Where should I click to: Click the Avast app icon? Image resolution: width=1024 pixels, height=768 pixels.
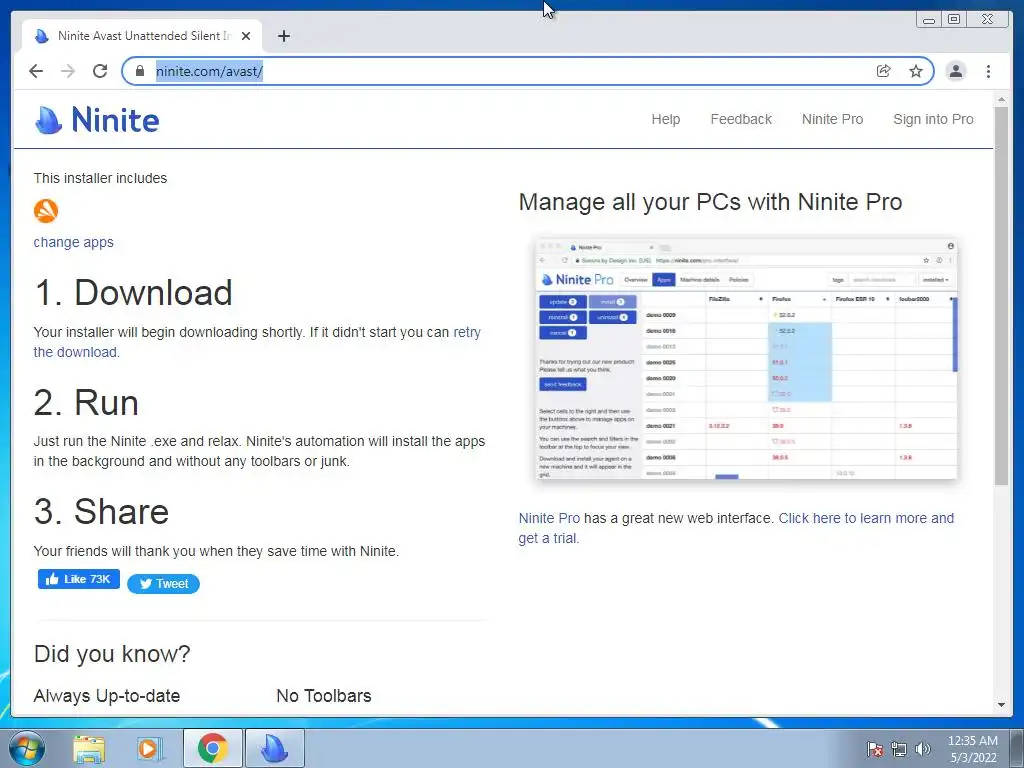pyautogui.click(x=46, y=211)
